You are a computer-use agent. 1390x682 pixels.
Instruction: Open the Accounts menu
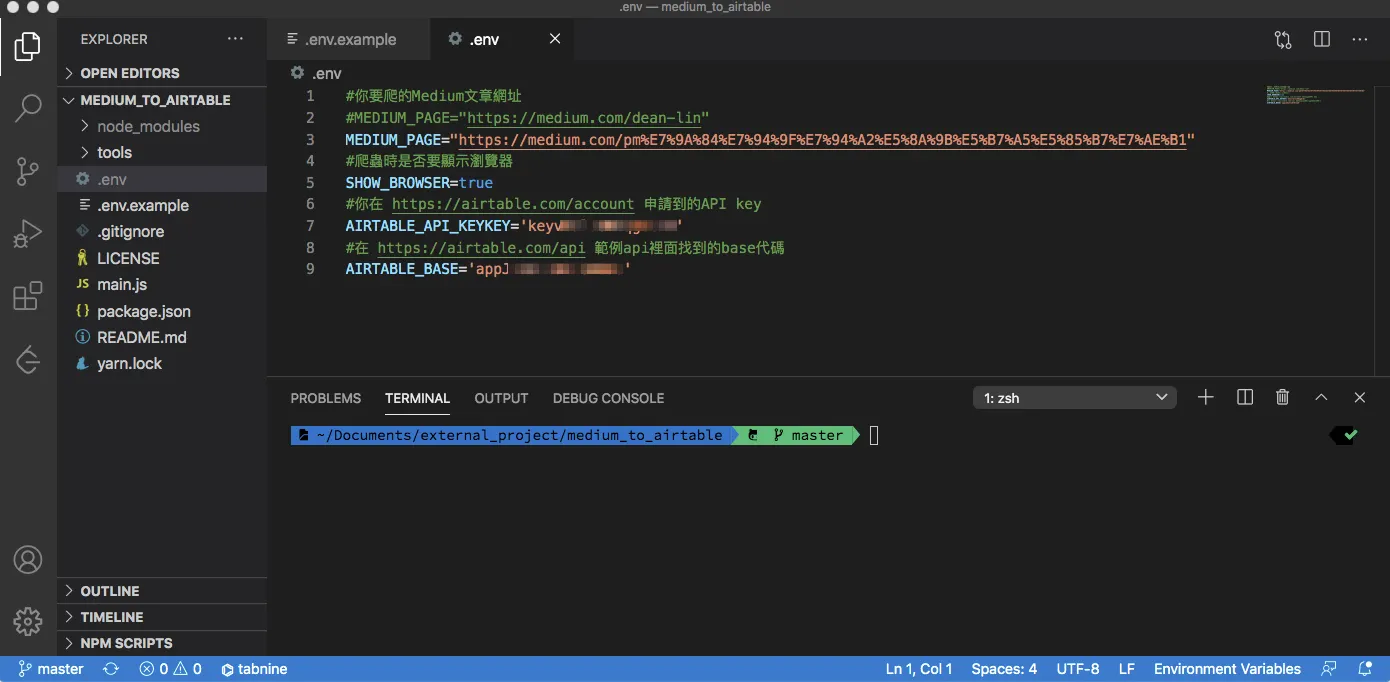28,559
